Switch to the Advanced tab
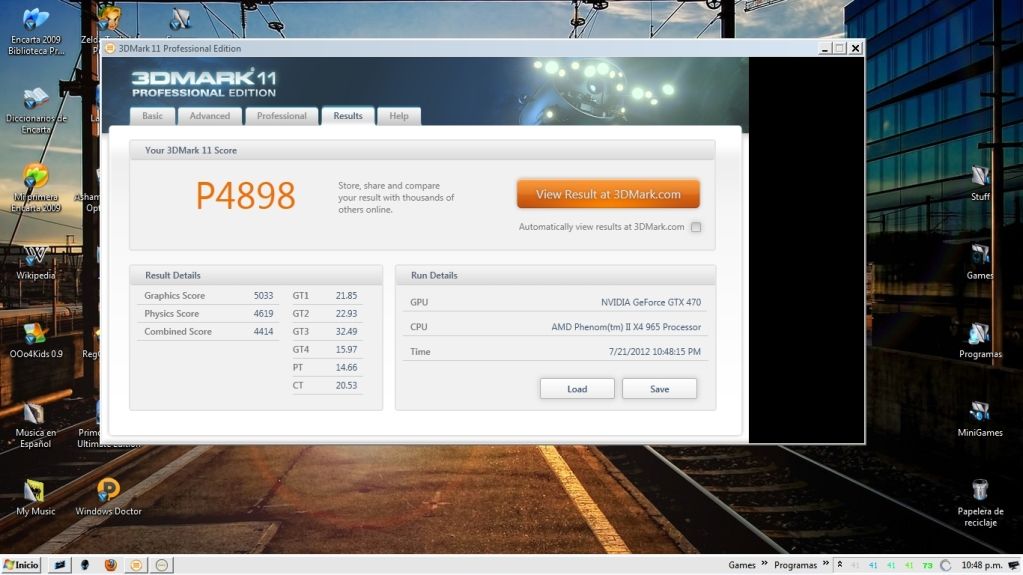The height and width of the screenshot is (575, 1023). coord(209,116)
